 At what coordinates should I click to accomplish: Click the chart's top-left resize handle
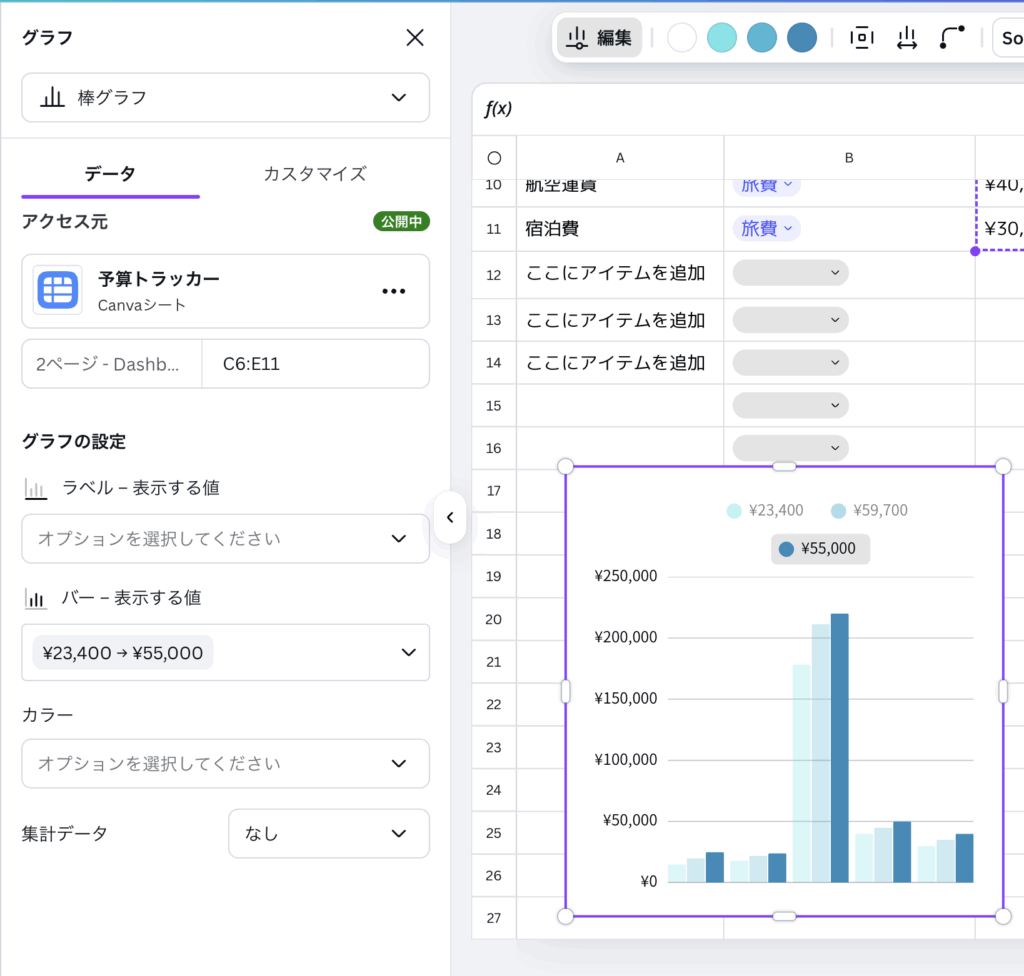566,466
